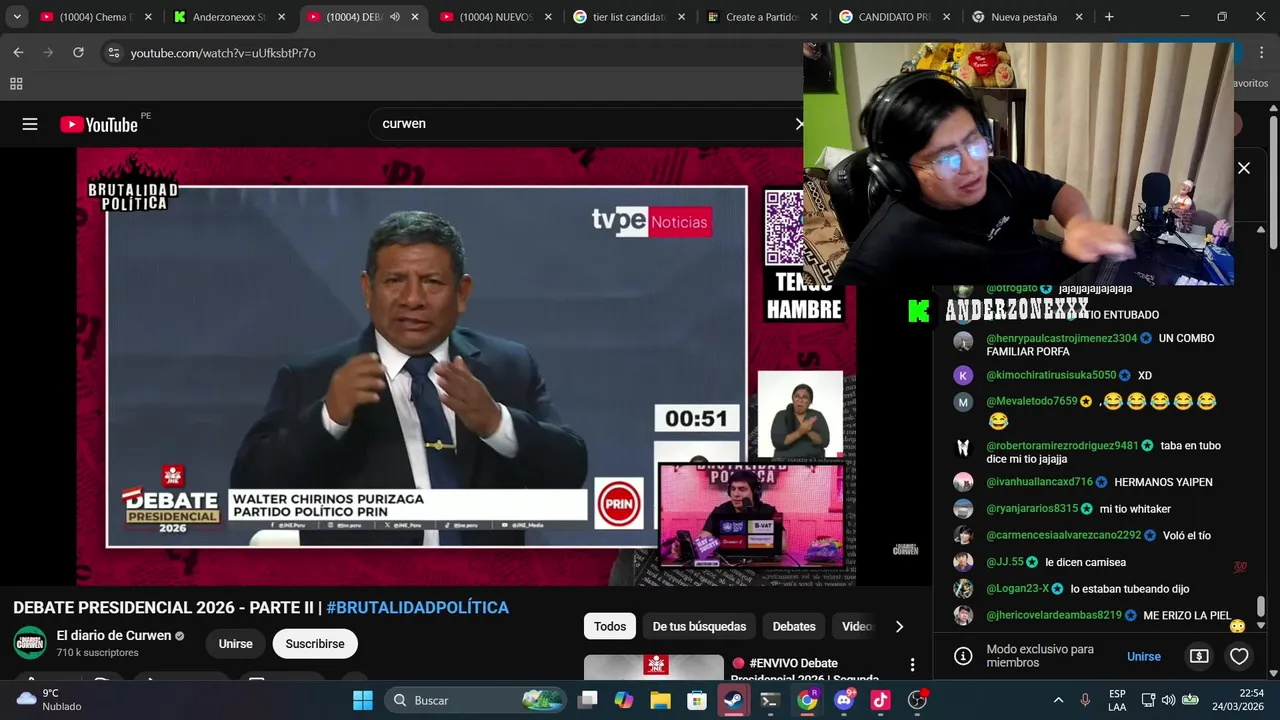Image resolution: width=1280 pixels, height=720 pixels.
Task: Click Unirse in the chat members bar
Action: click(1144, 657)
